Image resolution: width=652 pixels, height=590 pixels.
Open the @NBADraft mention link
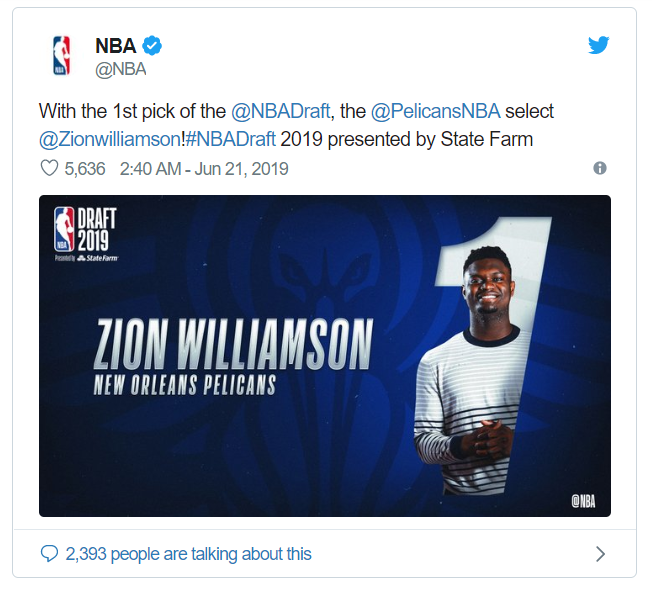coord(281,111)
